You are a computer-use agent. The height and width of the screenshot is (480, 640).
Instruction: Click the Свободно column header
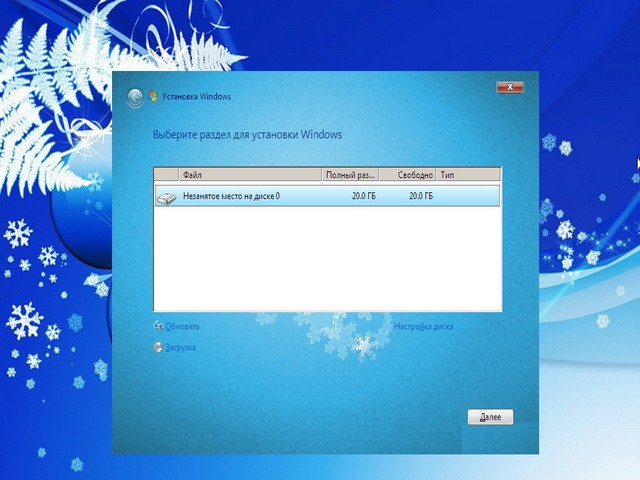coord(408,175)
